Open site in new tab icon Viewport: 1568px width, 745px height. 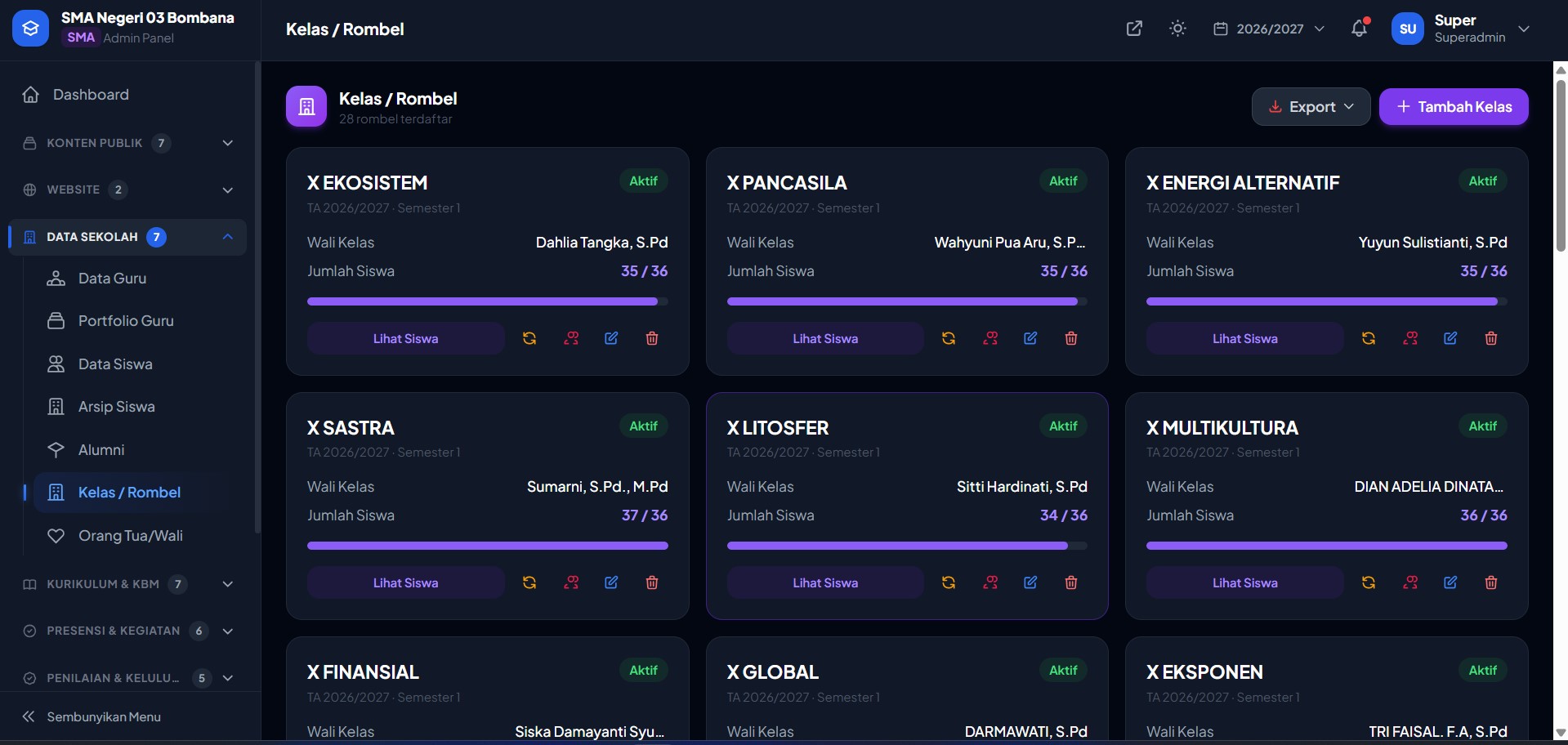(1134, 29)
